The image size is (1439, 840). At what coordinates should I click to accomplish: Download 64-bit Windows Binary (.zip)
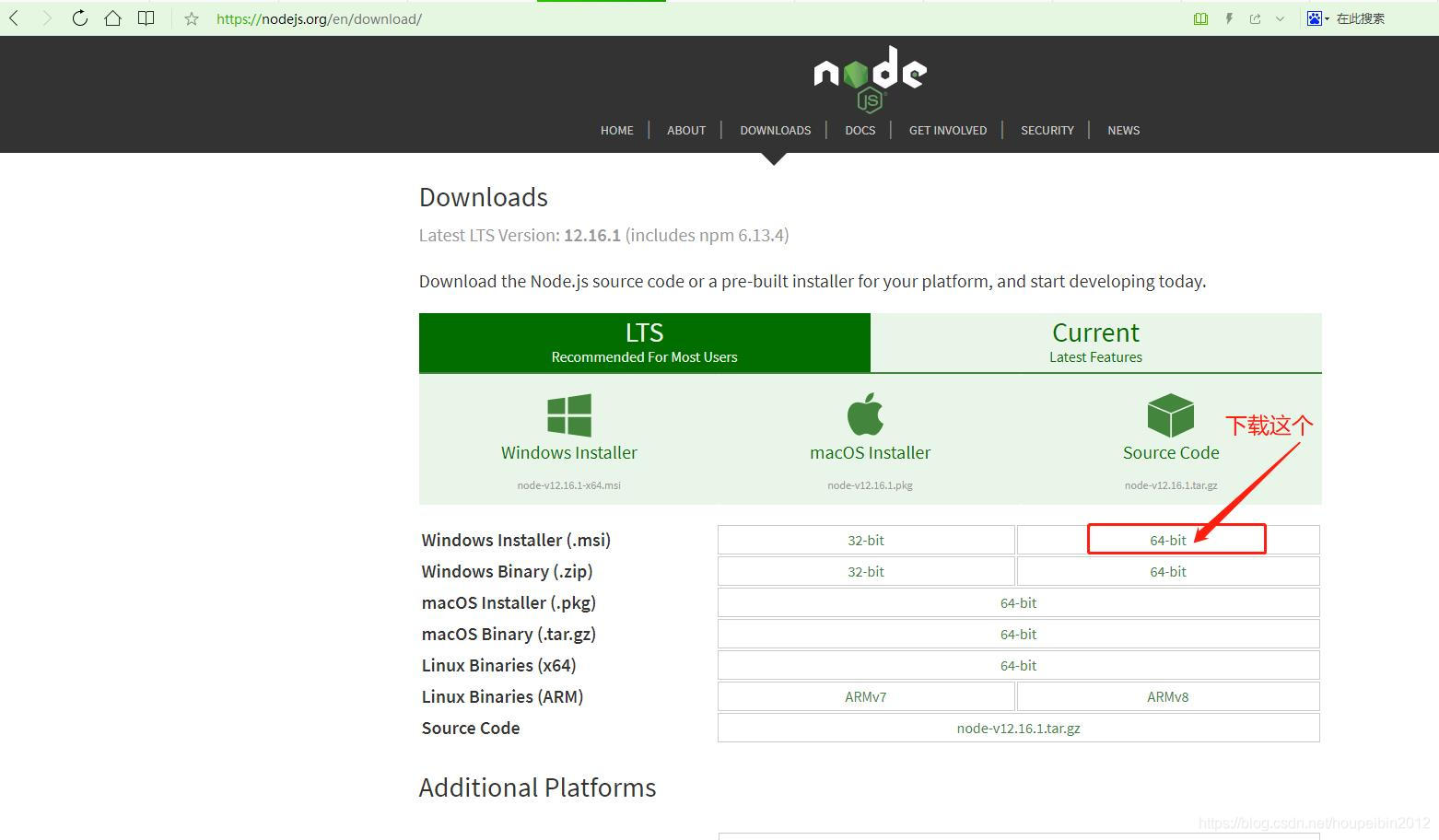pyautogui.click(x=1168, y=572)
